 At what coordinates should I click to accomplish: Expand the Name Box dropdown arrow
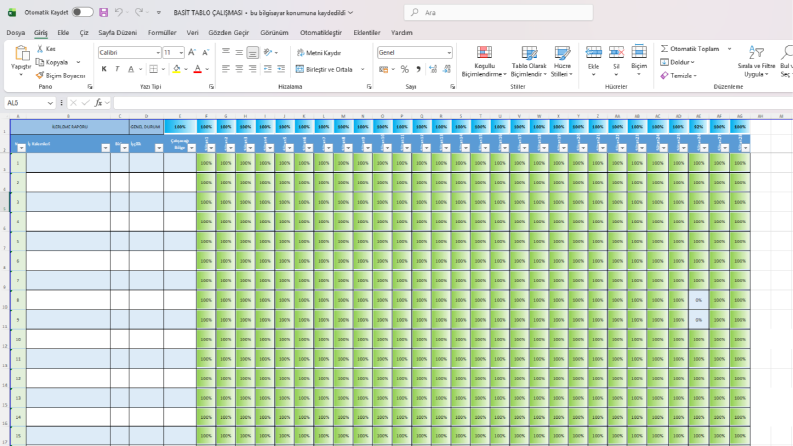click(x=50, y=103)
